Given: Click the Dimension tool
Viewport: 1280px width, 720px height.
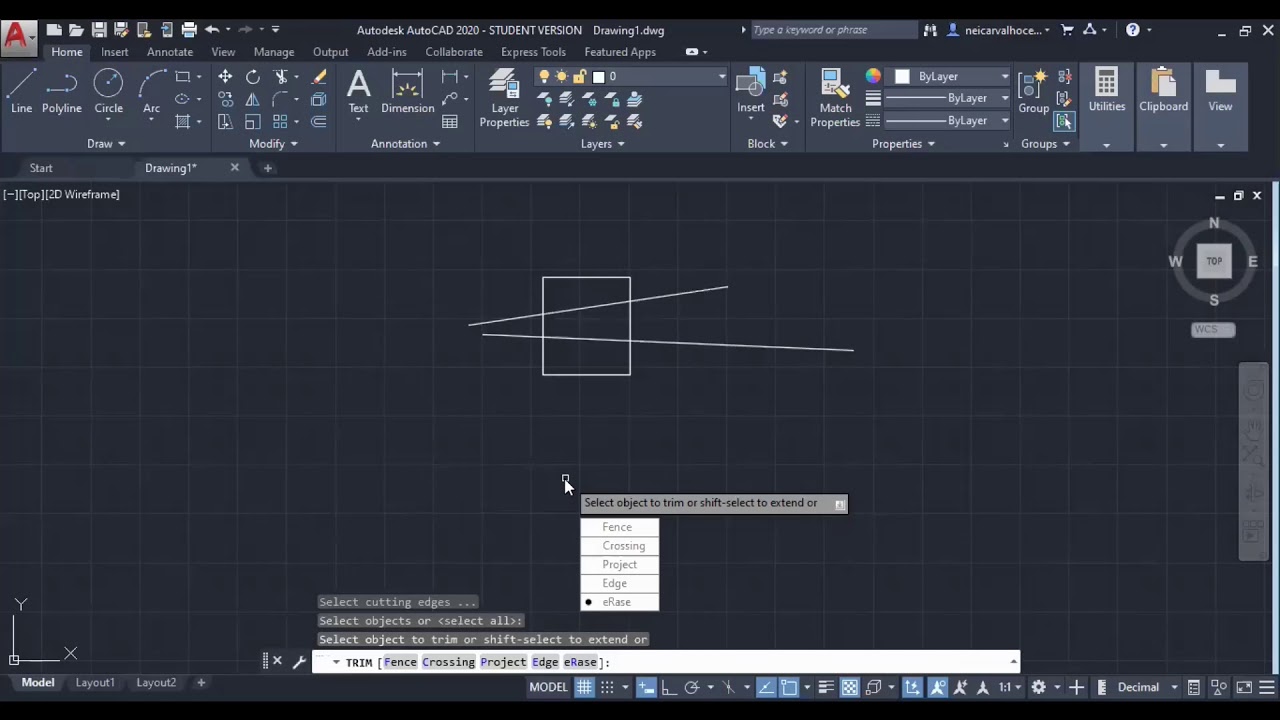Looking at the screenshot, I should tap(407, 91).
